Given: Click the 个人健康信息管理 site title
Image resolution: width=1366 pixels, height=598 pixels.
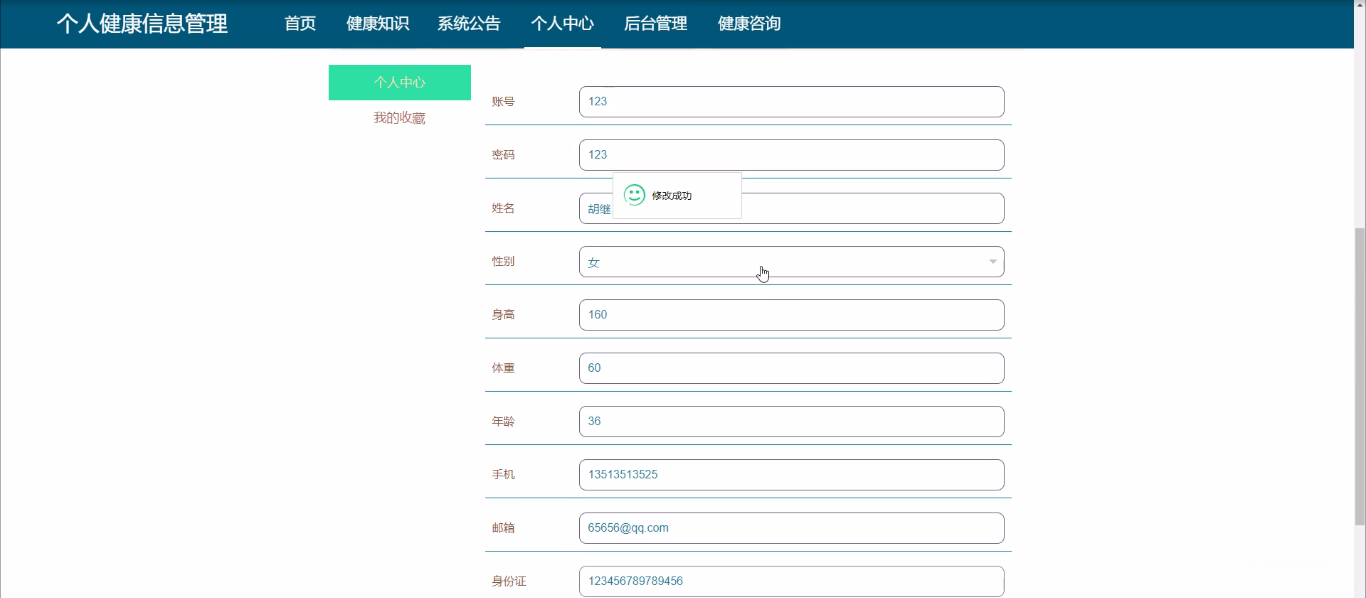Looking at the screenshot, I should coord(142,24).
